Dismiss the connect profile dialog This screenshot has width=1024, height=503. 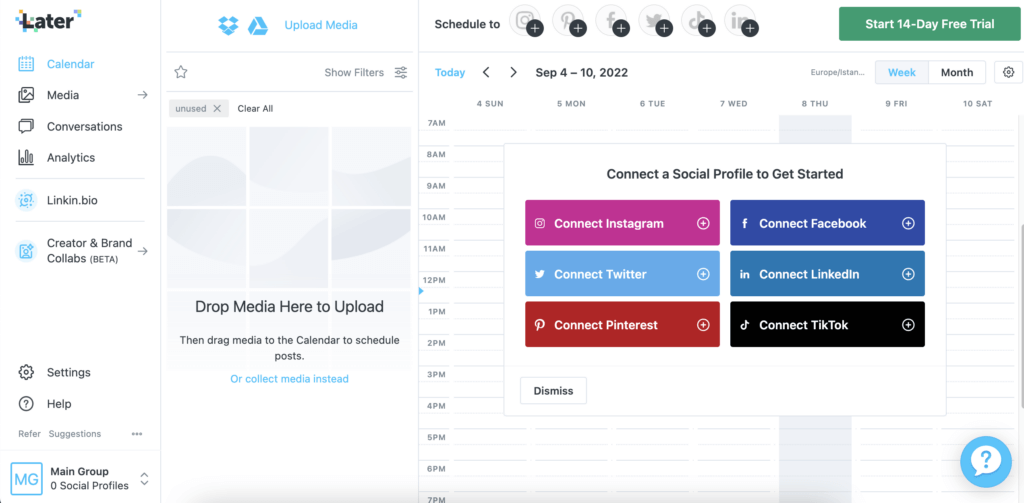553,391
